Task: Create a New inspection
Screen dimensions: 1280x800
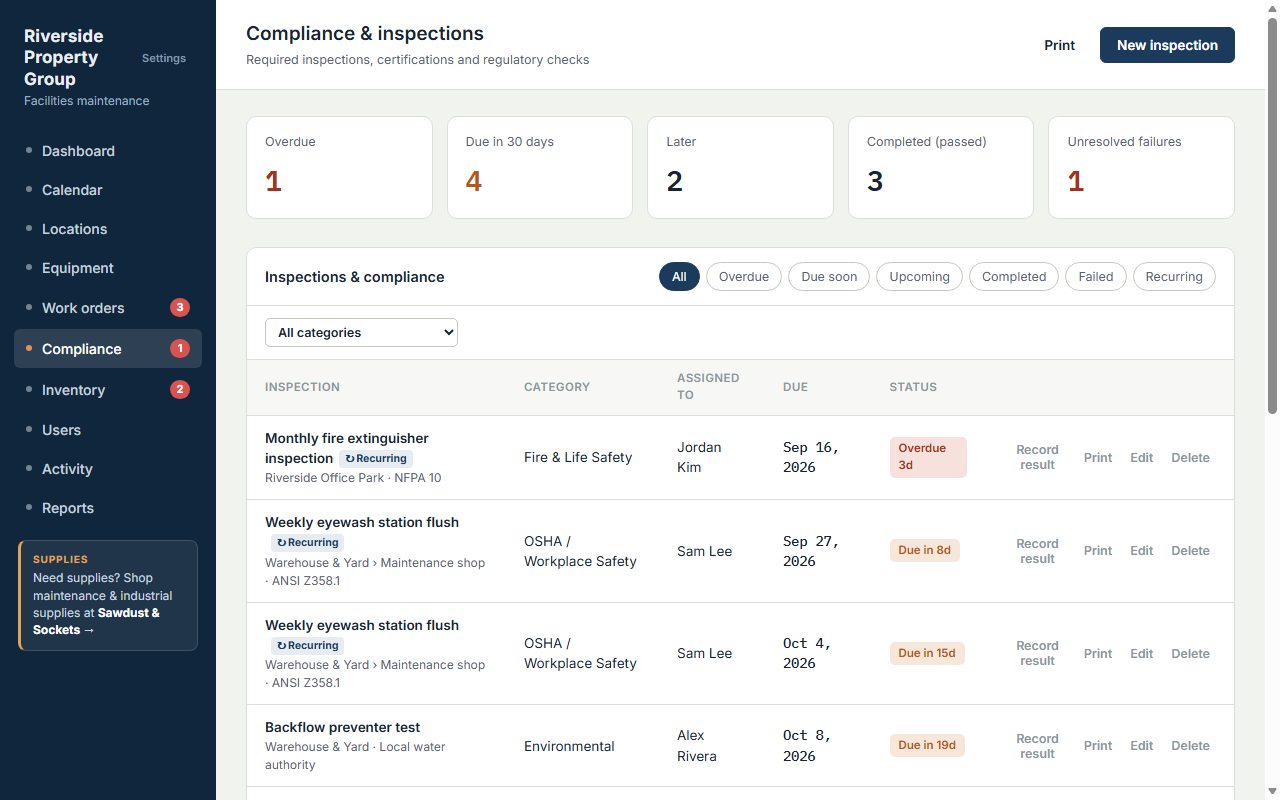Action: coord(1167,45)
